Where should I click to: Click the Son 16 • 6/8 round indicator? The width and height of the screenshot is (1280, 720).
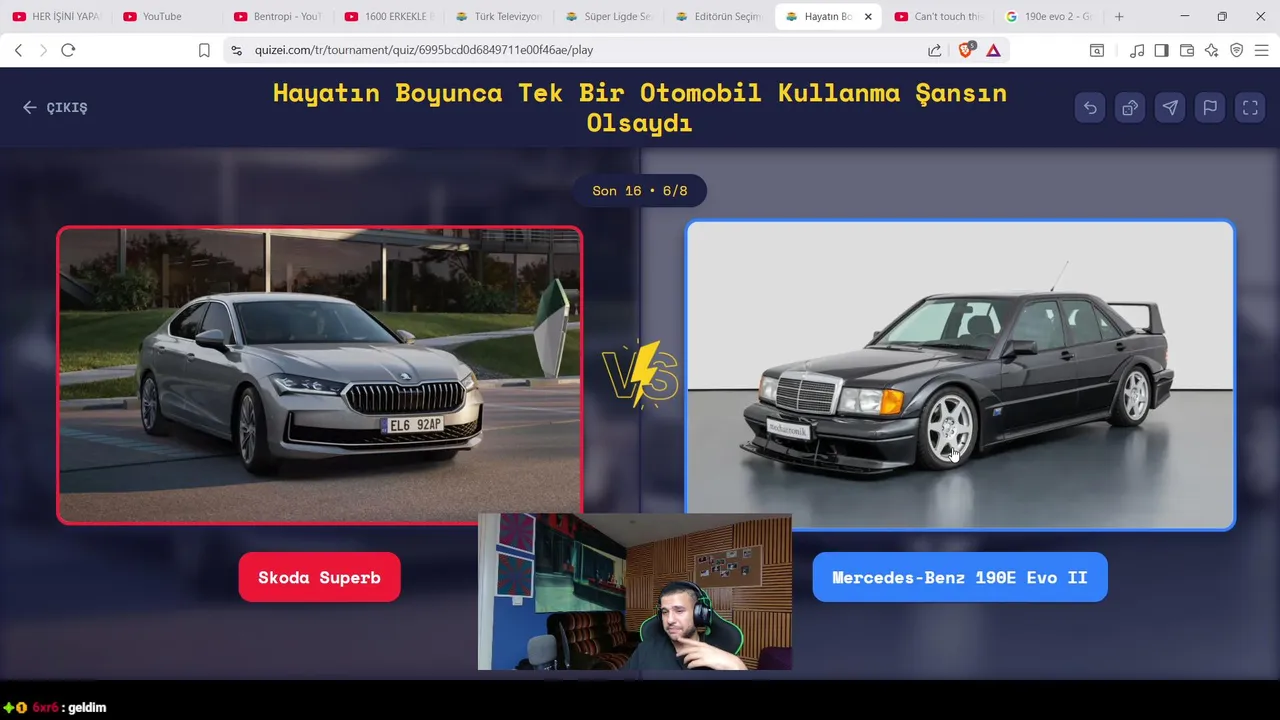640,190
